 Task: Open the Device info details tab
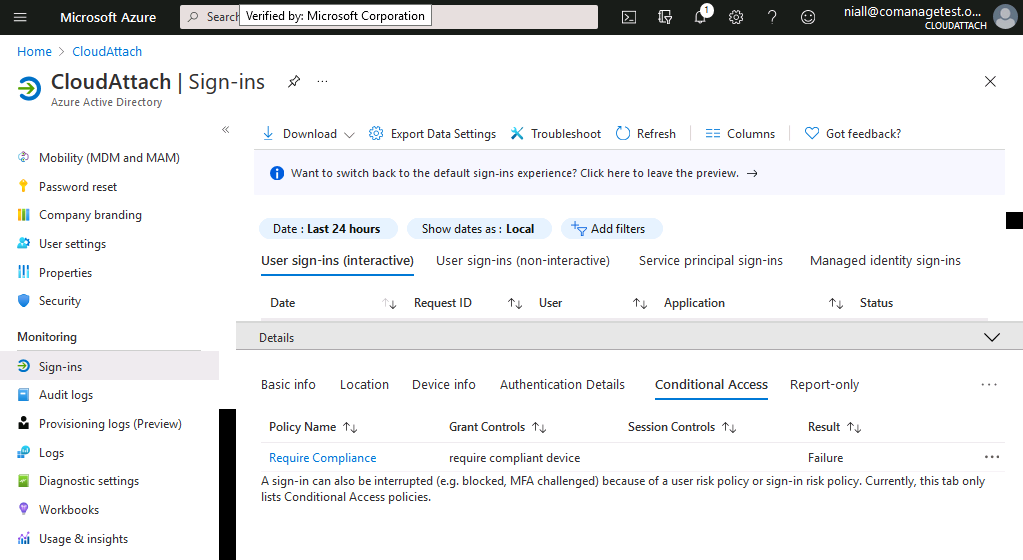click(x=444, y=385)
